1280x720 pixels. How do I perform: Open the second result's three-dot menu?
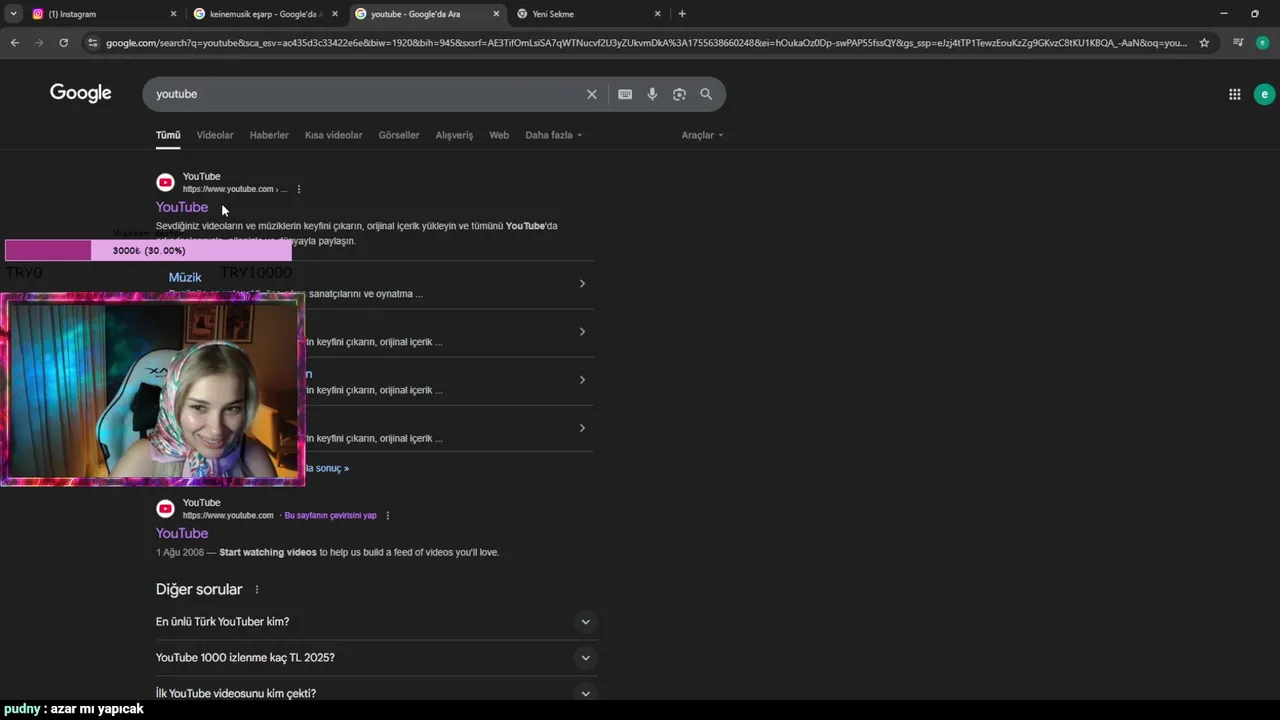click(x=387, y=516)
